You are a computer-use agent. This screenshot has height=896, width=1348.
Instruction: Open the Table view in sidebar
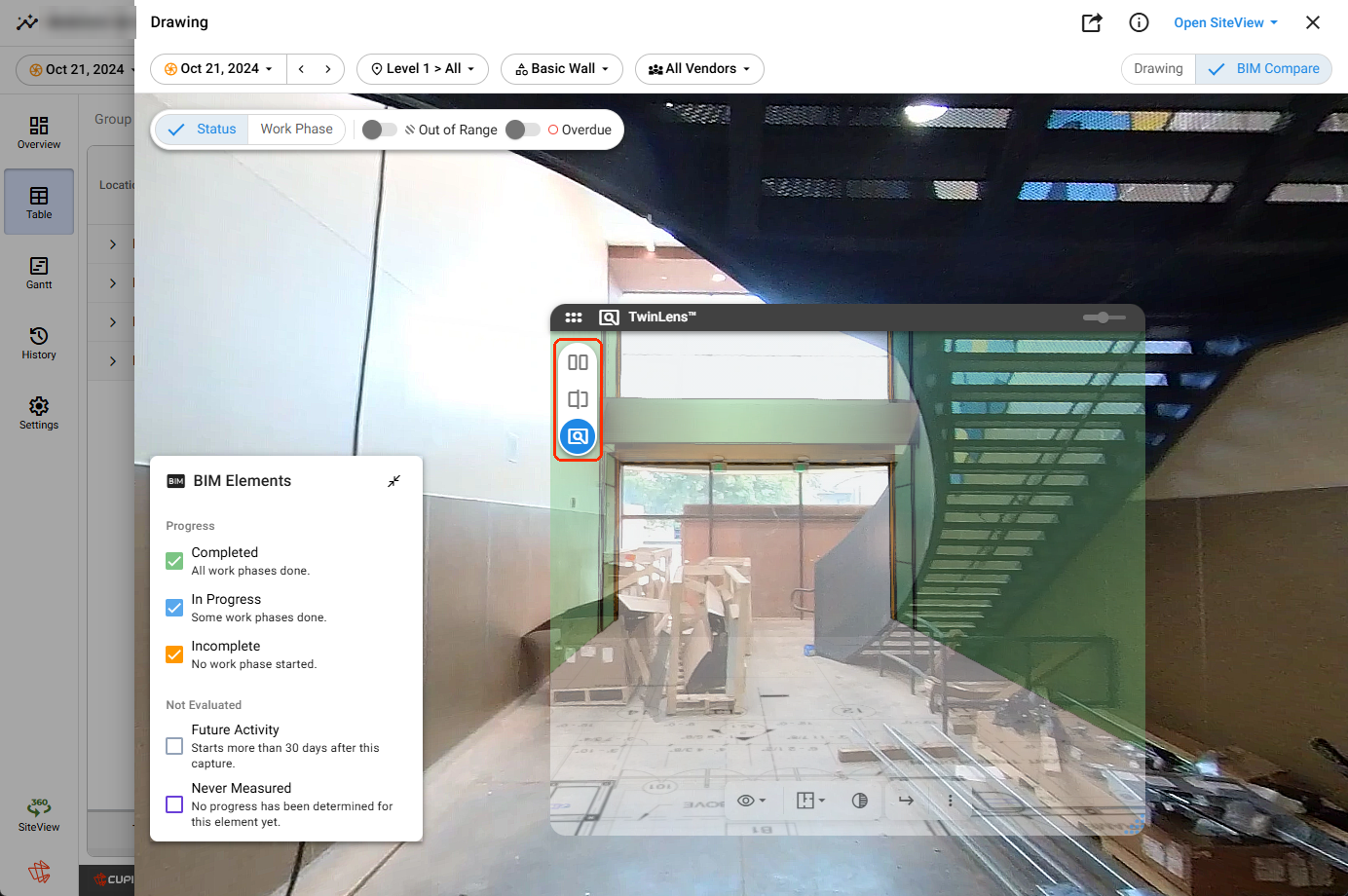point(39,202)
